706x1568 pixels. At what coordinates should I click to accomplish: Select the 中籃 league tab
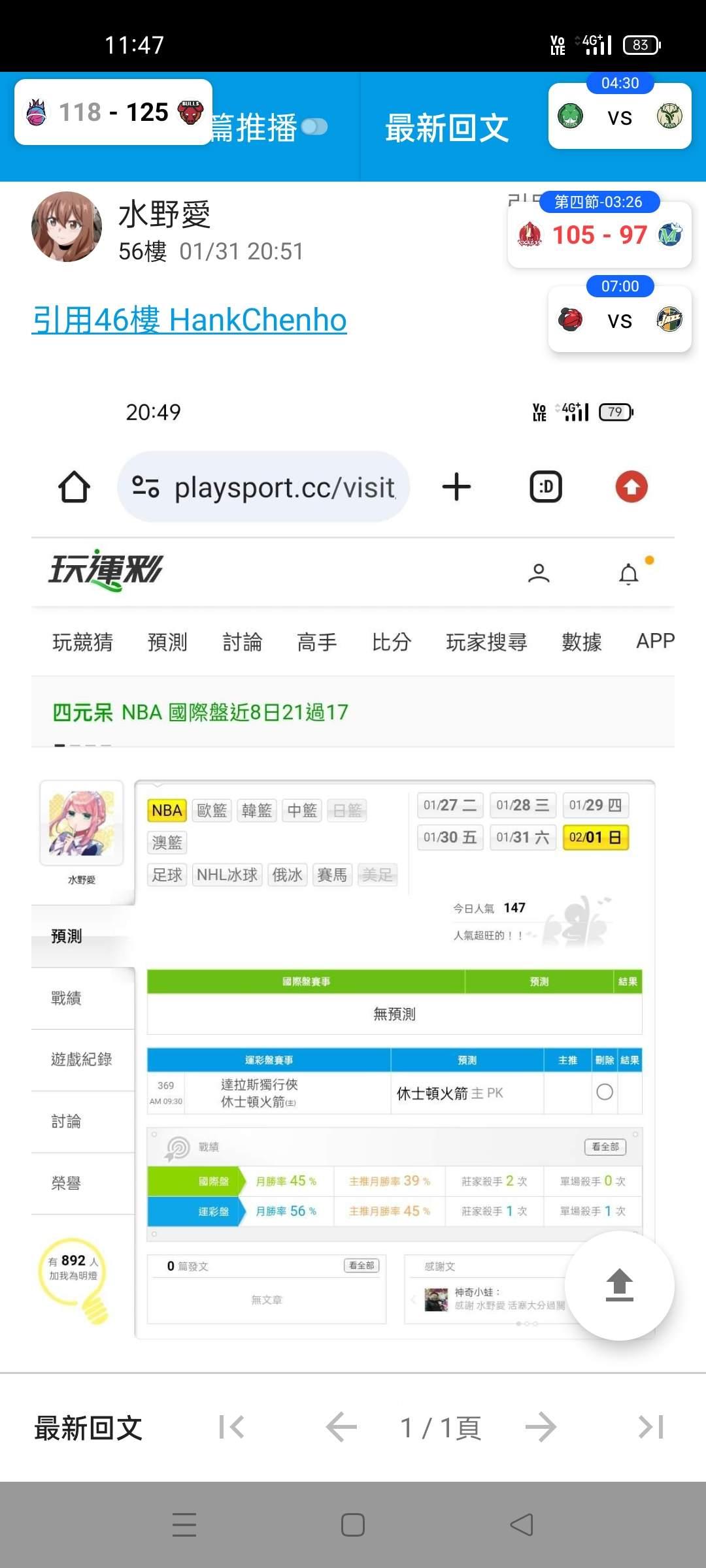pos(302,811)
